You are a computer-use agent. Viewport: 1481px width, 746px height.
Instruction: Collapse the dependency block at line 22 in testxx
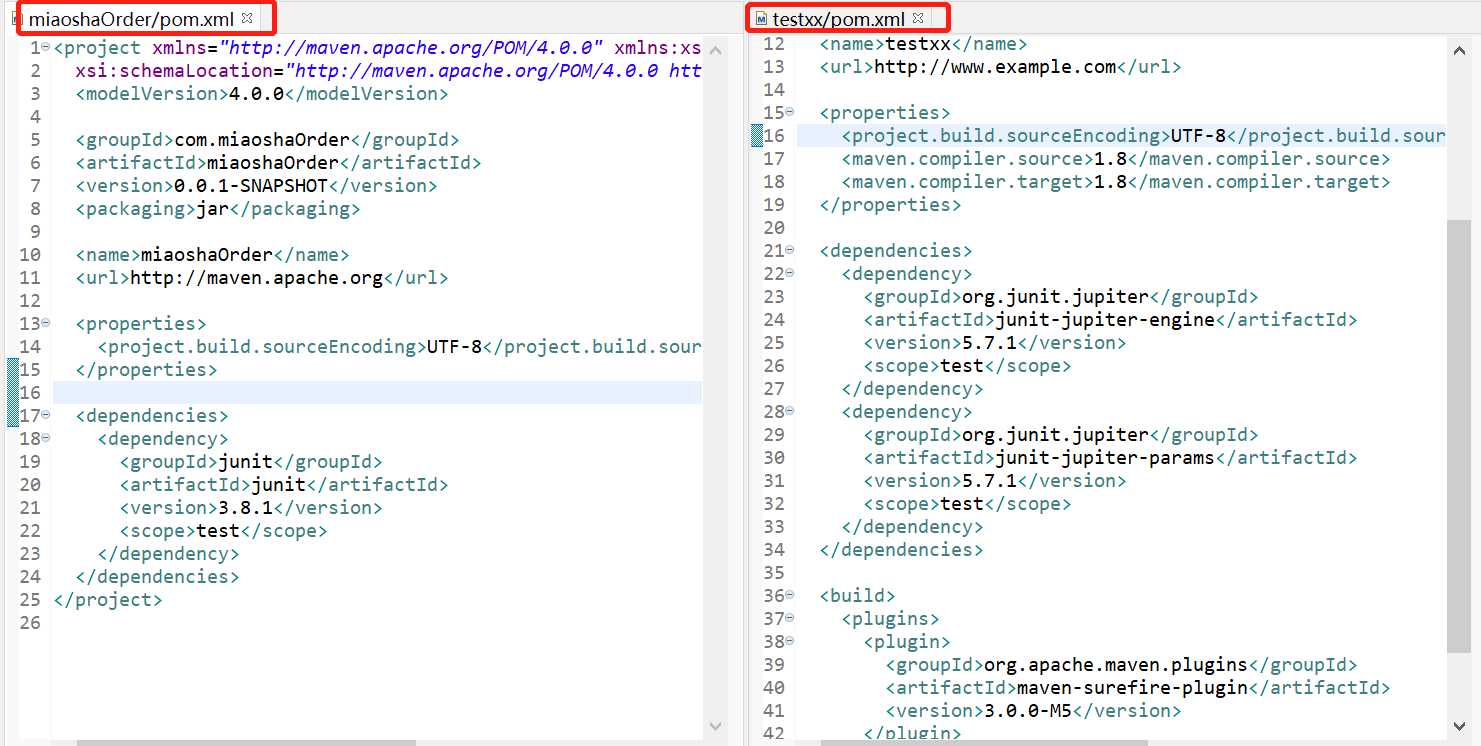[790, 272]
